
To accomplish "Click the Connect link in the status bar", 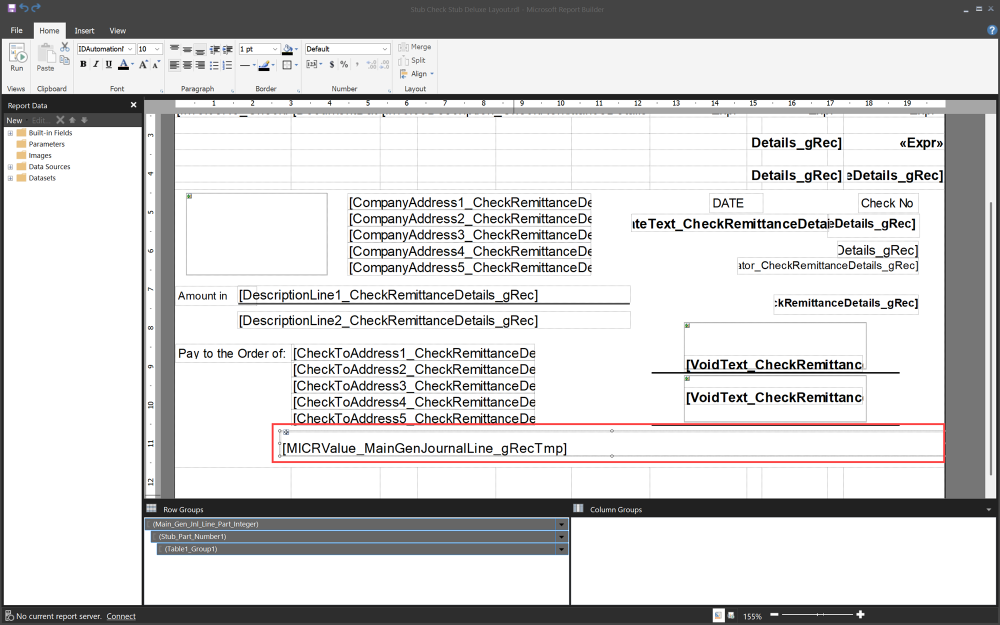I will point(121,616).
